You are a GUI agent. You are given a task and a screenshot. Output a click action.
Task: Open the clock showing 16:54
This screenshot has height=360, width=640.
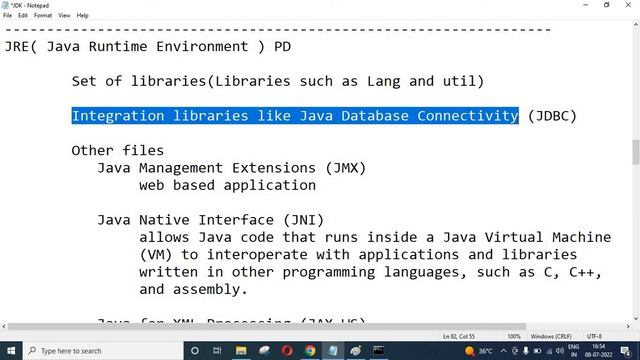click(598, 351)
